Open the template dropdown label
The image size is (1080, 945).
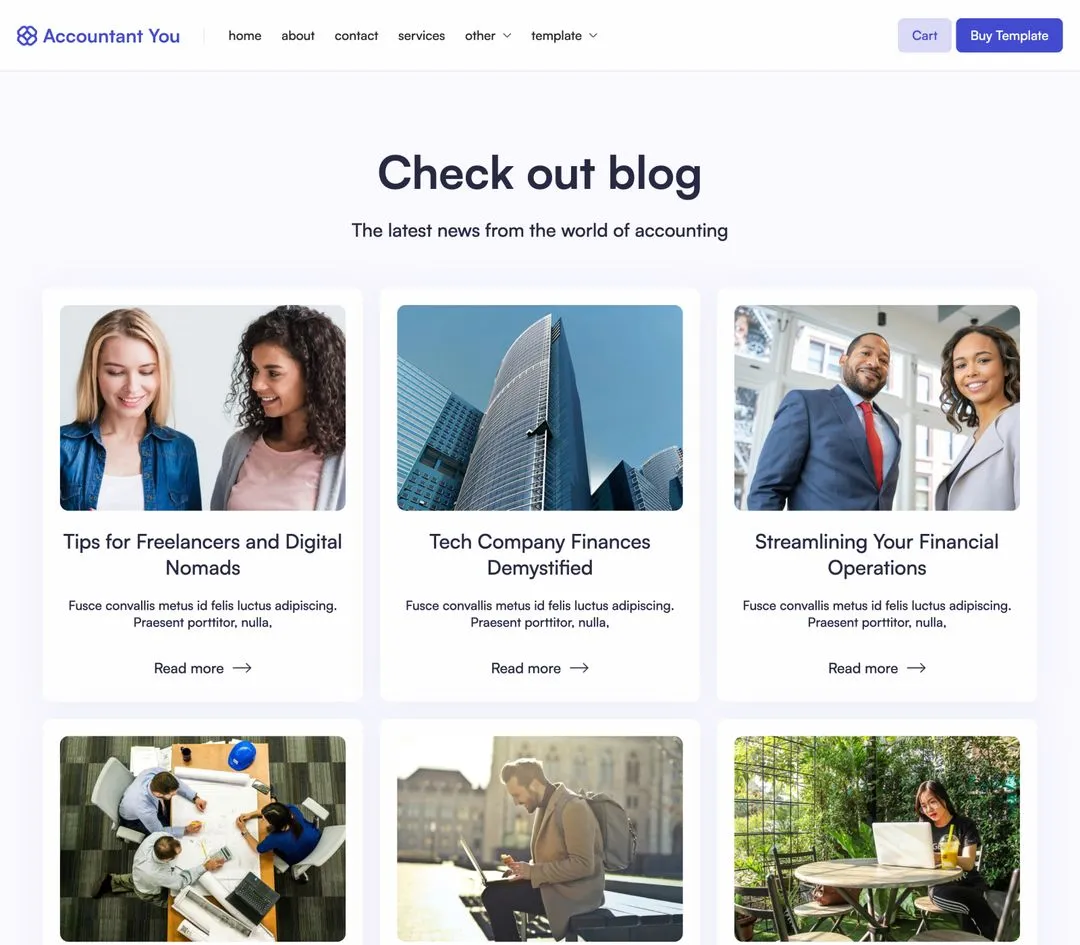556,36
